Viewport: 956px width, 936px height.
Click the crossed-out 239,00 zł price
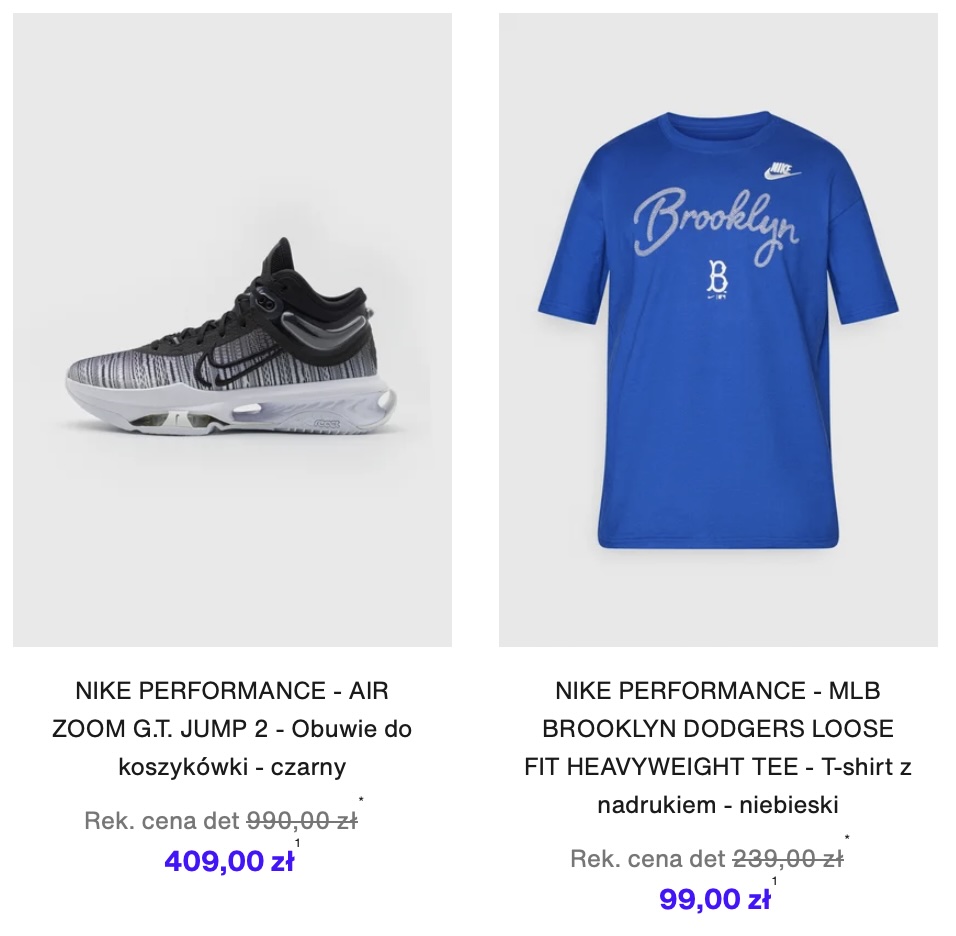click(x=788, y=859)
